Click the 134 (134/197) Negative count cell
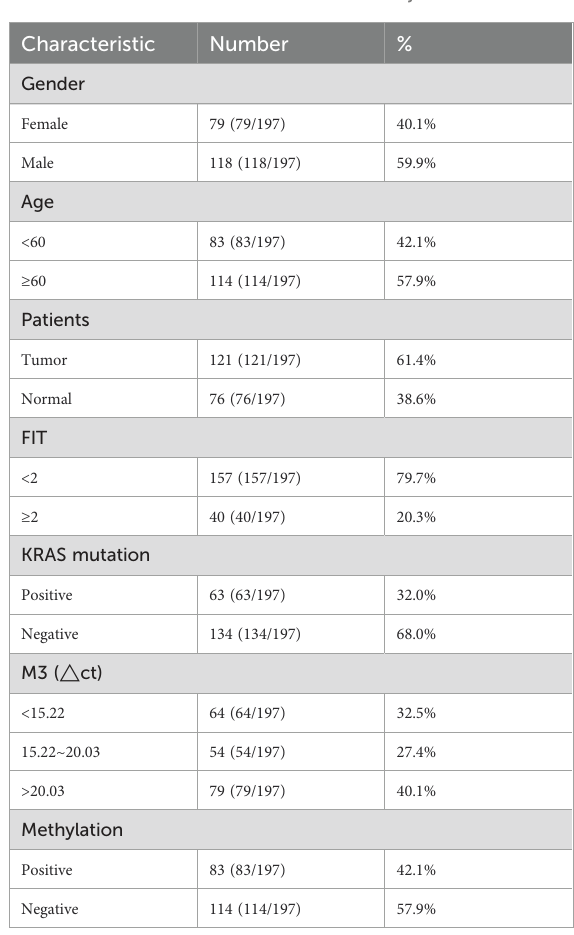This screenshot has height=935, width=574. point(255,634)
